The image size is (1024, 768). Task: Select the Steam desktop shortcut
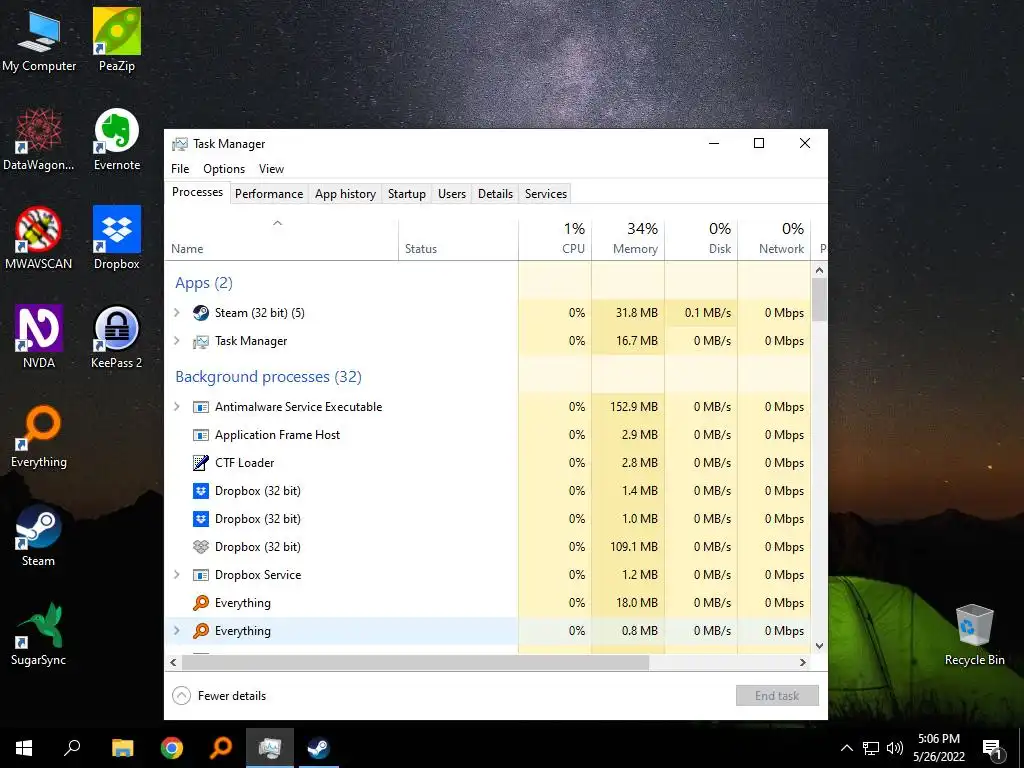(x=39, y=535)
